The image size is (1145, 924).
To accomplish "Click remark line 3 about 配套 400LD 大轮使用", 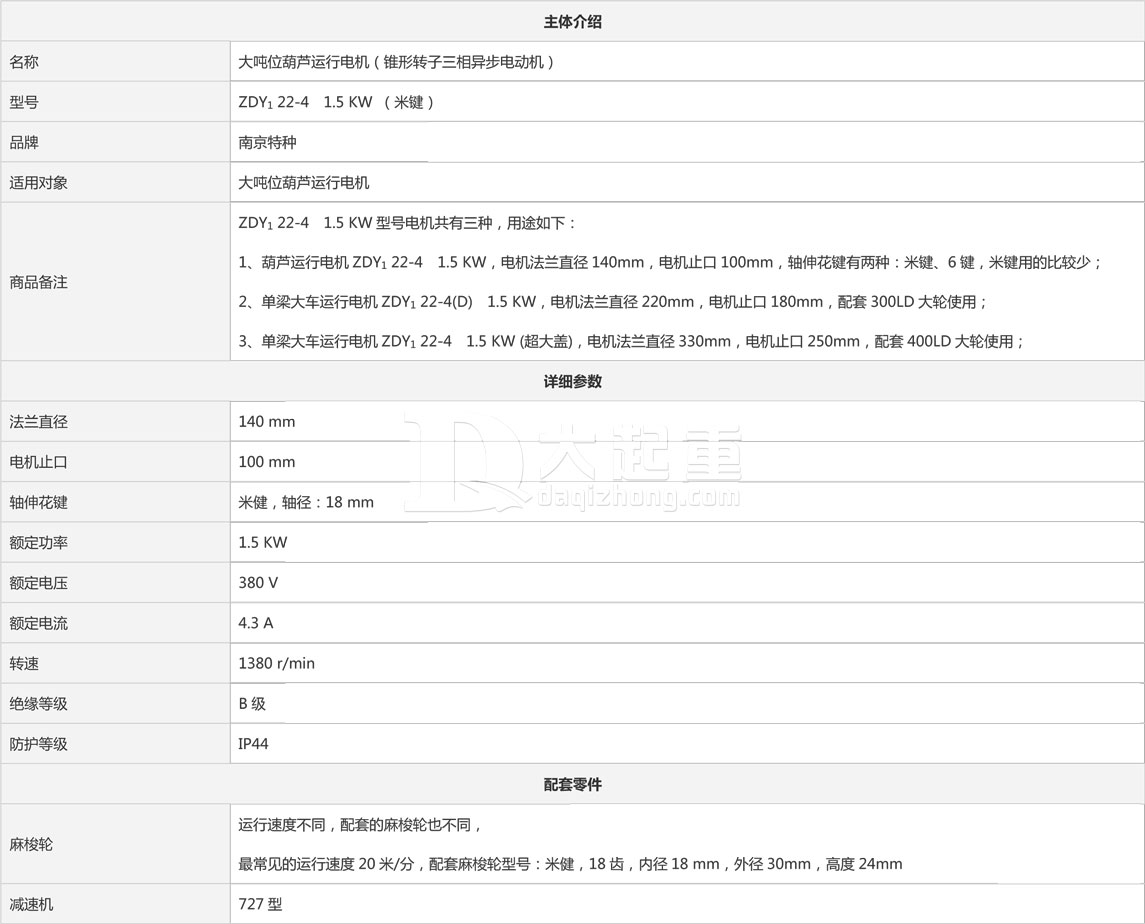I will [x=631, y=341].
